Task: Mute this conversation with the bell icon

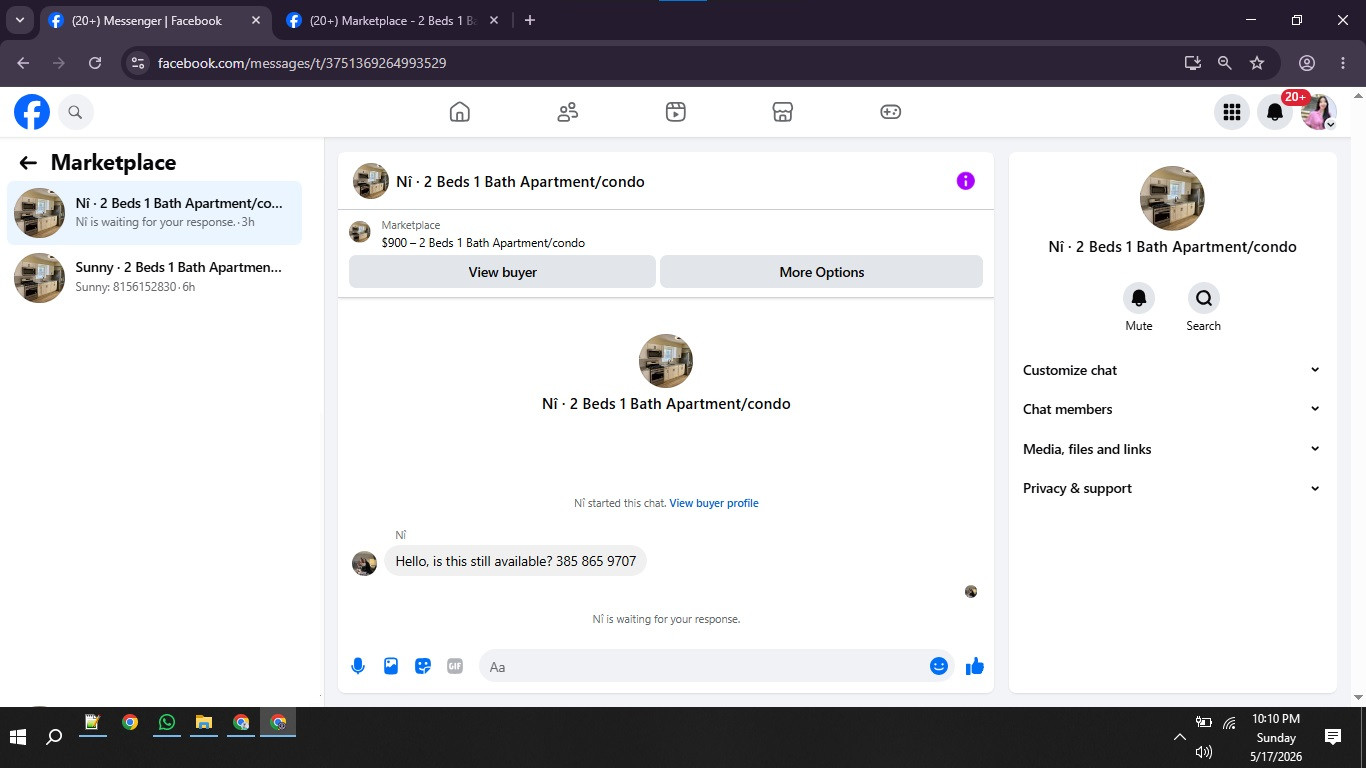Action: 1139,298
